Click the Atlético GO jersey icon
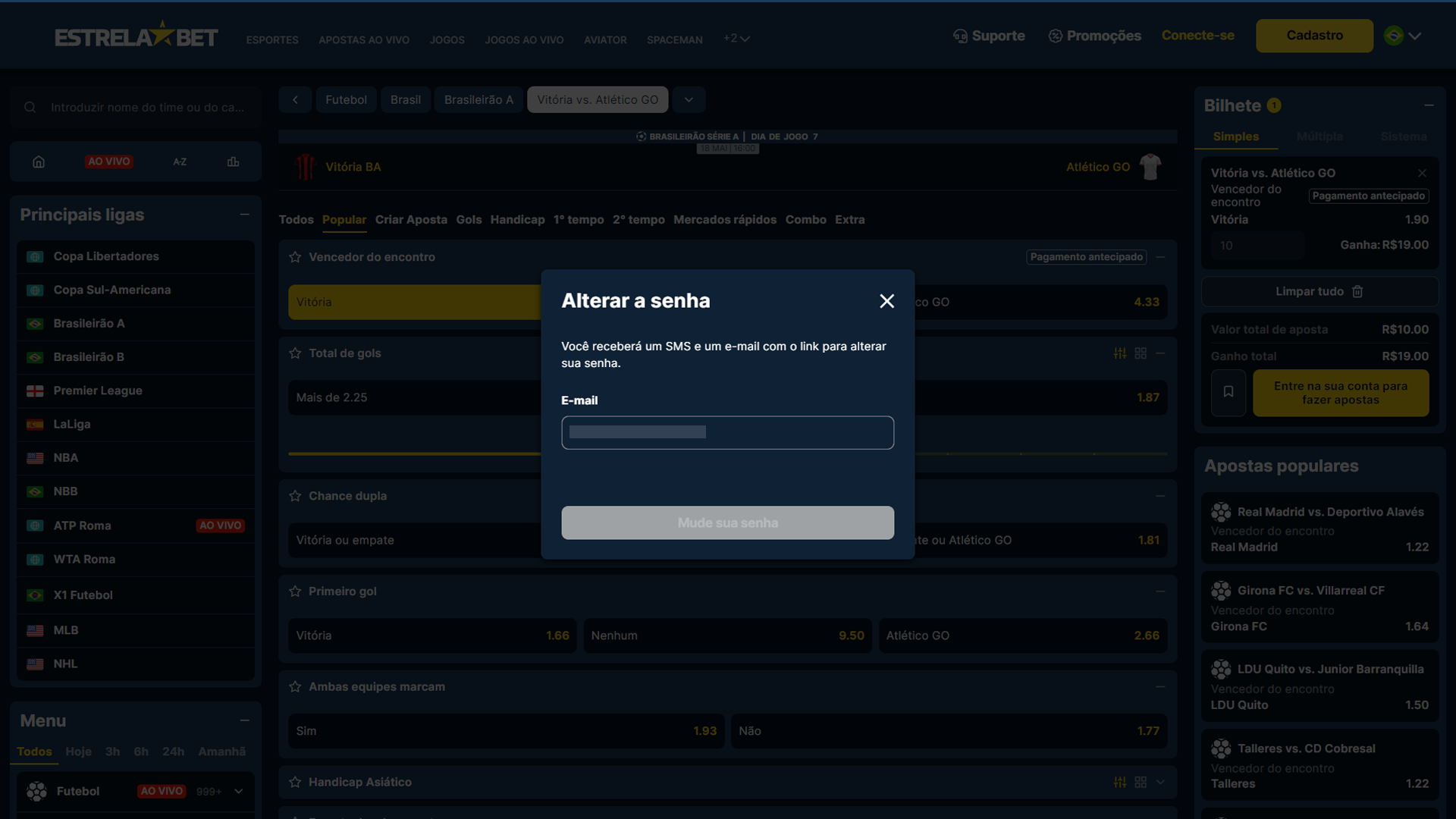This screenshot has width=1456, height=819. click(1150, 167)
